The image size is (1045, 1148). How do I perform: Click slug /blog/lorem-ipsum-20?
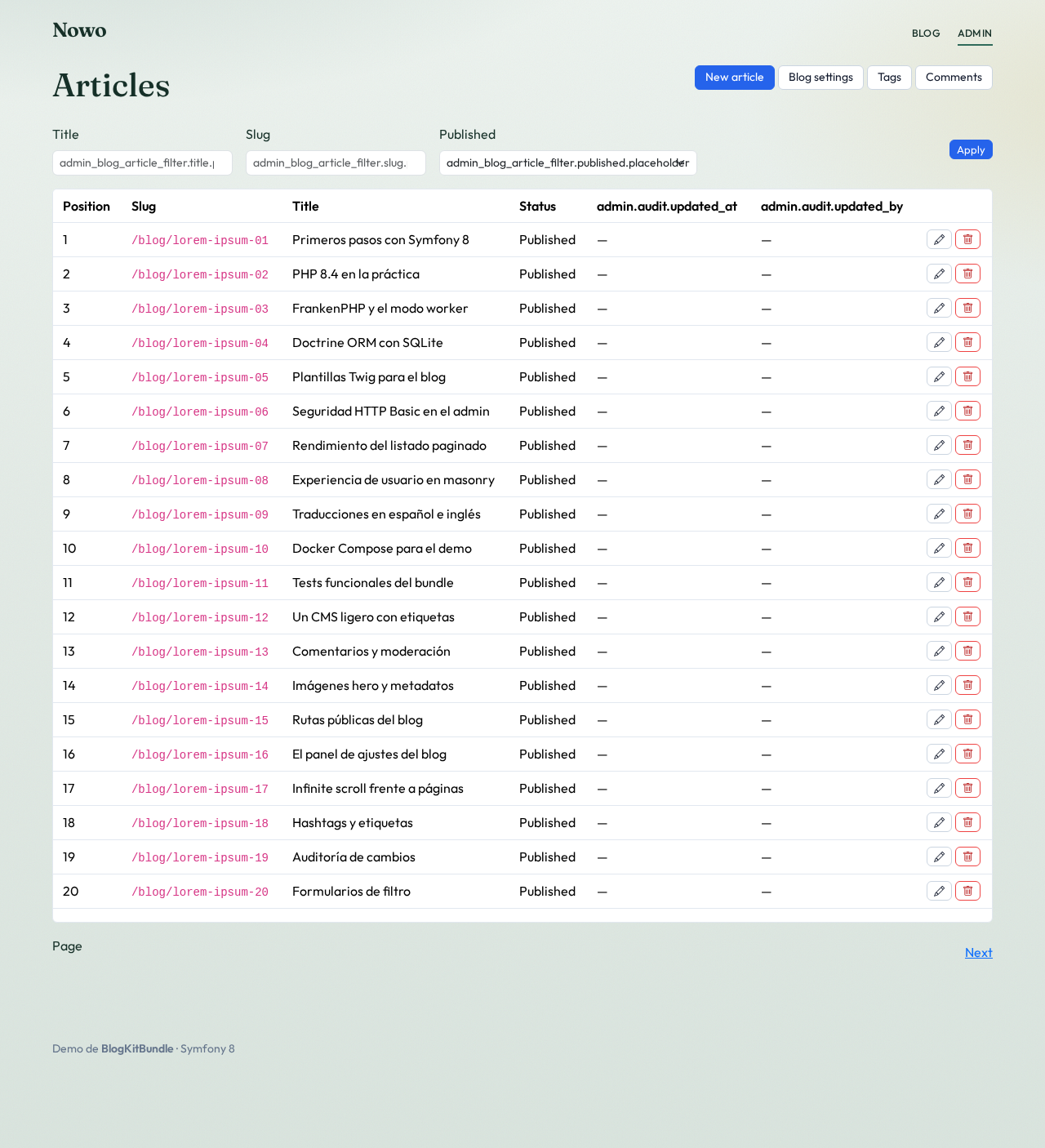pyautogui.click(x=200, y=892)
